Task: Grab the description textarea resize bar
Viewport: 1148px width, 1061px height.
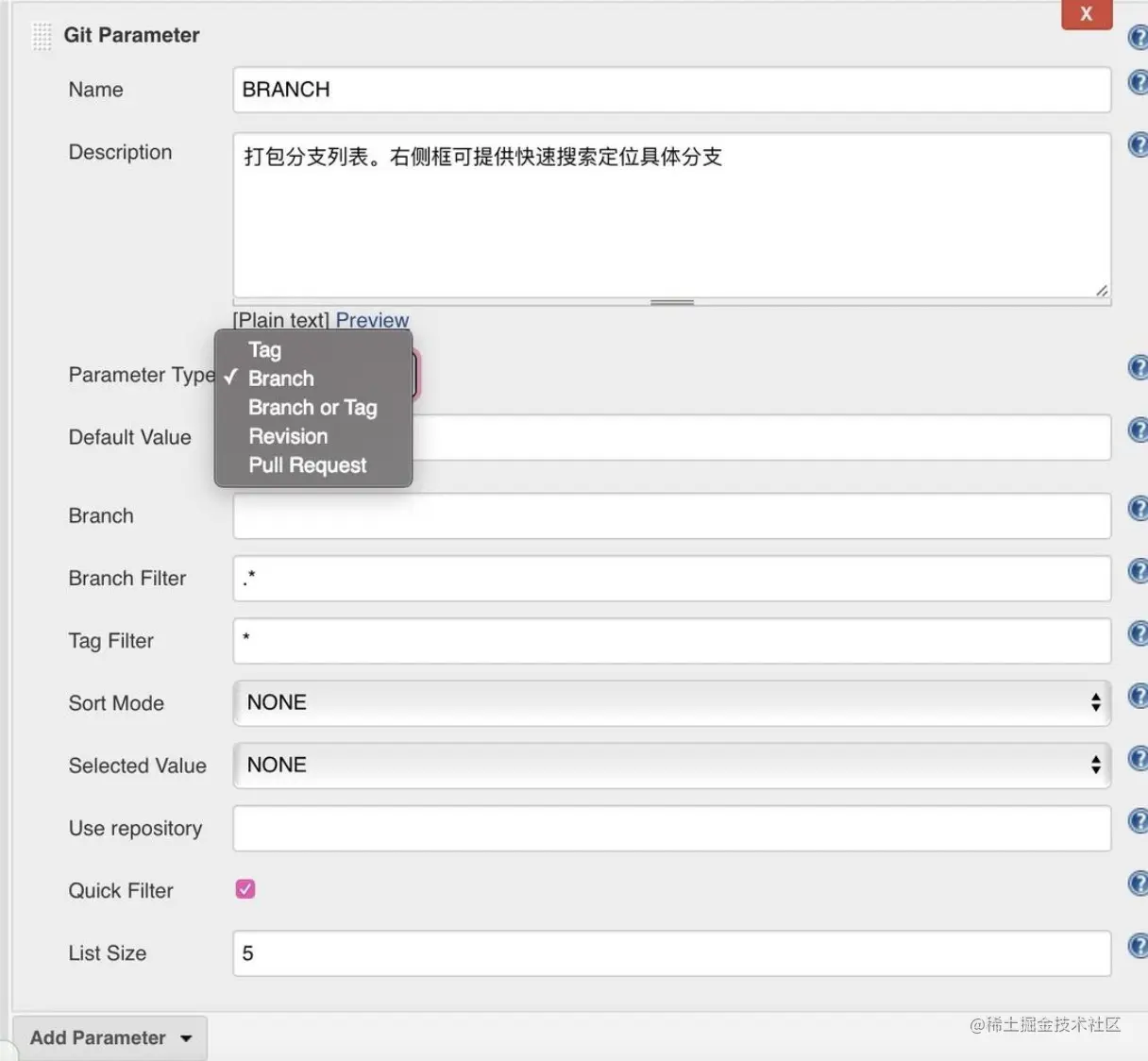Action: pyautogui.click(x=672, y=302)
